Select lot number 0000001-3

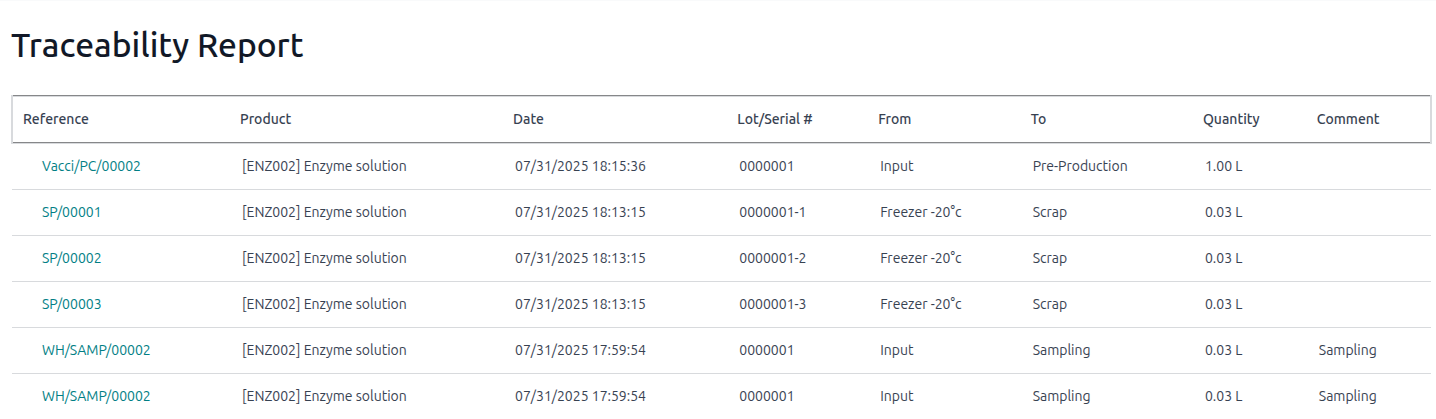click(x=772, y=304)
